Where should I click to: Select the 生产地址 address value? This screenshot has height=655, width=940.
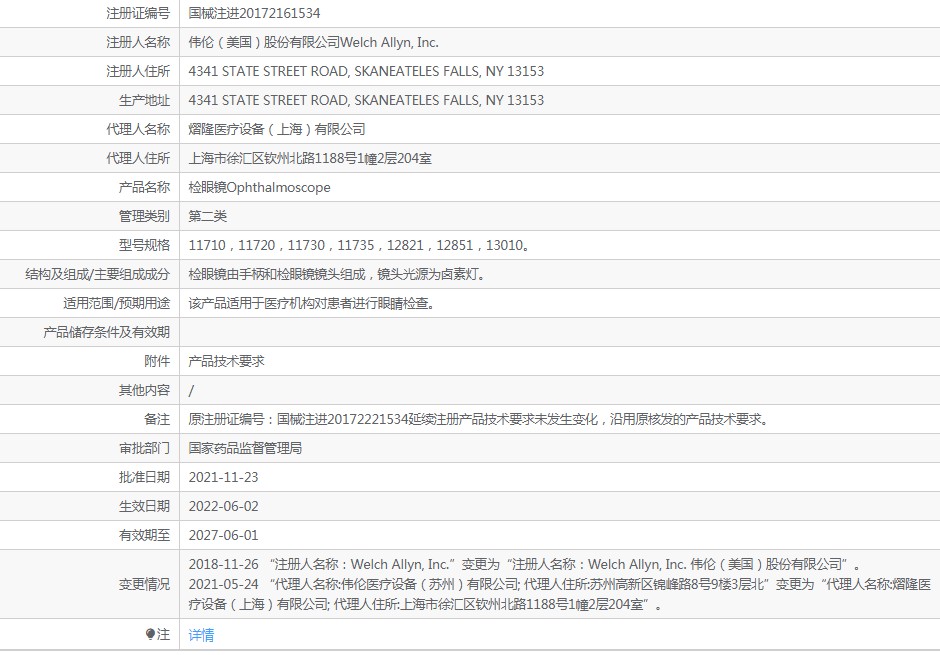[x=366, y=100]
